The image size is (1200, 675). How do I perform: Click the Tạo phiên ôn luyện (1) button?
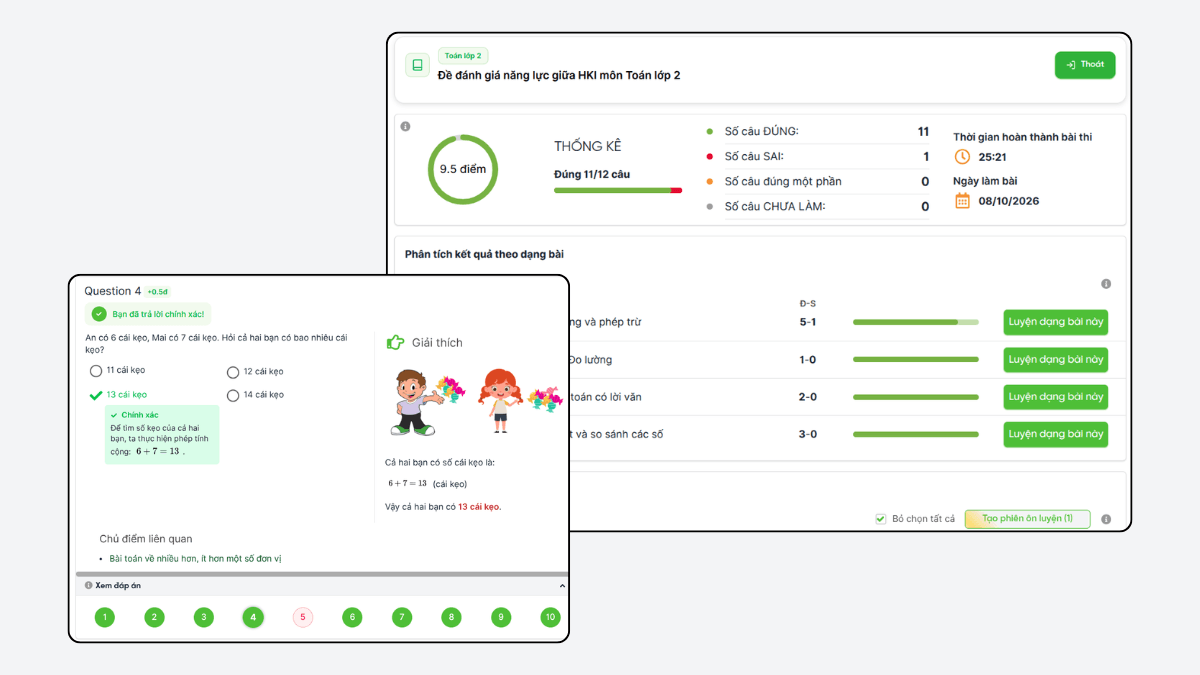pyautogui.click(x=1027, y=519)
